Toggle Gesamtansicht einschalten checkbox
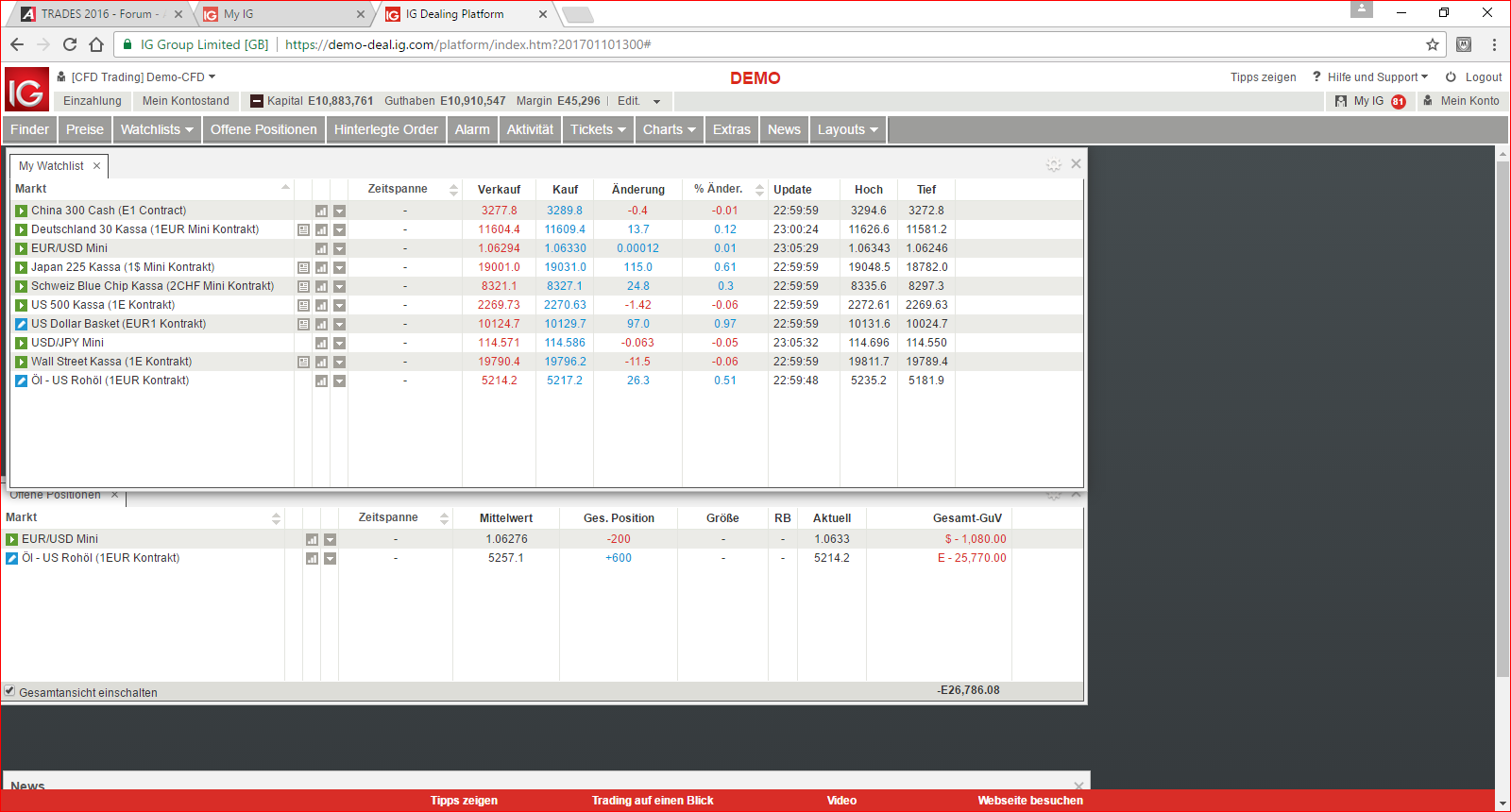The width and height of the screenshot is (1511, 812). pyautogui.click(x=9, y=691)
